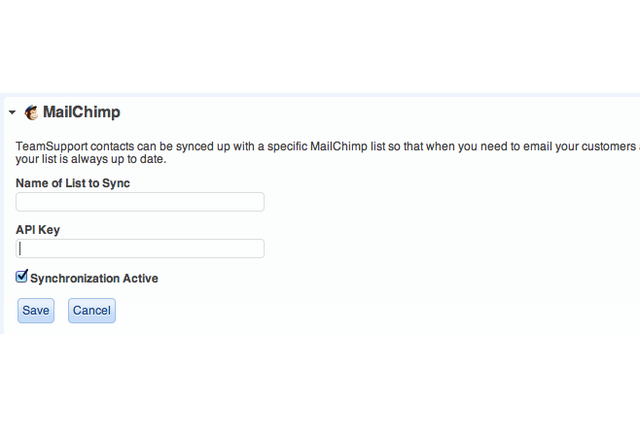640x426 pixels.
Task: Click the "API Key" field label
Action: pos(38,230)
